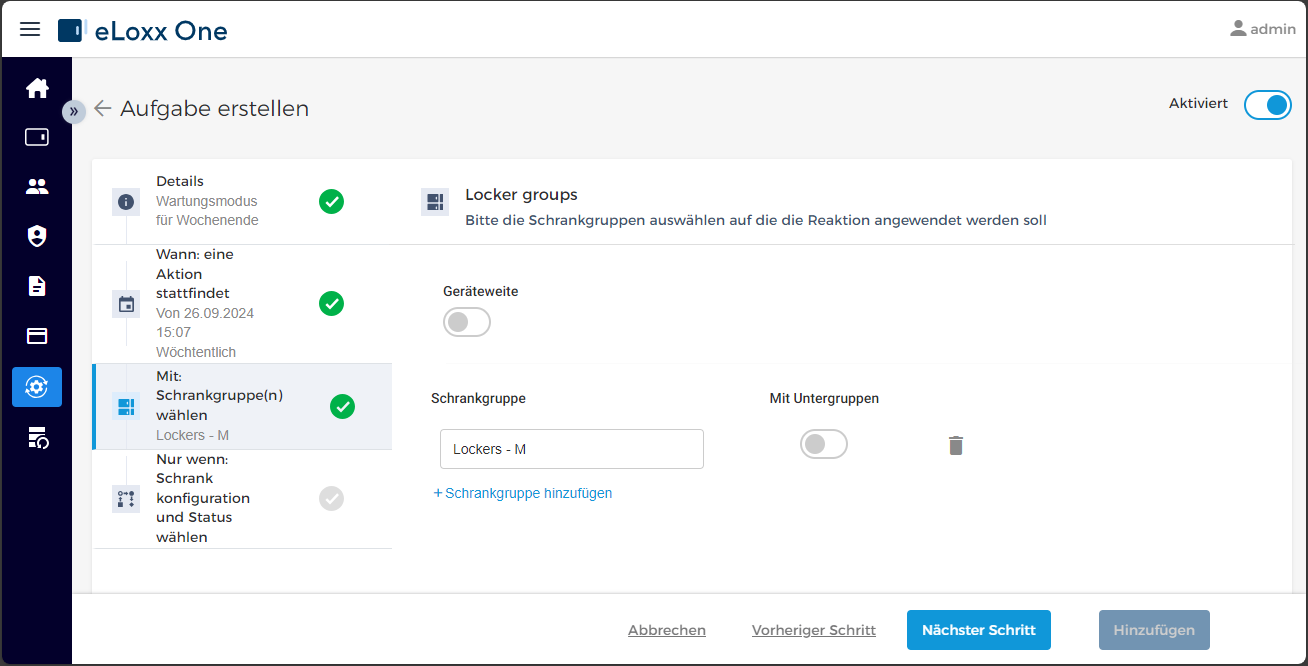The height and width of the screenshot is (666, 1308).
Task: Click the configuration icon of the Nur wenn step
Action: [x=126, y=499]
